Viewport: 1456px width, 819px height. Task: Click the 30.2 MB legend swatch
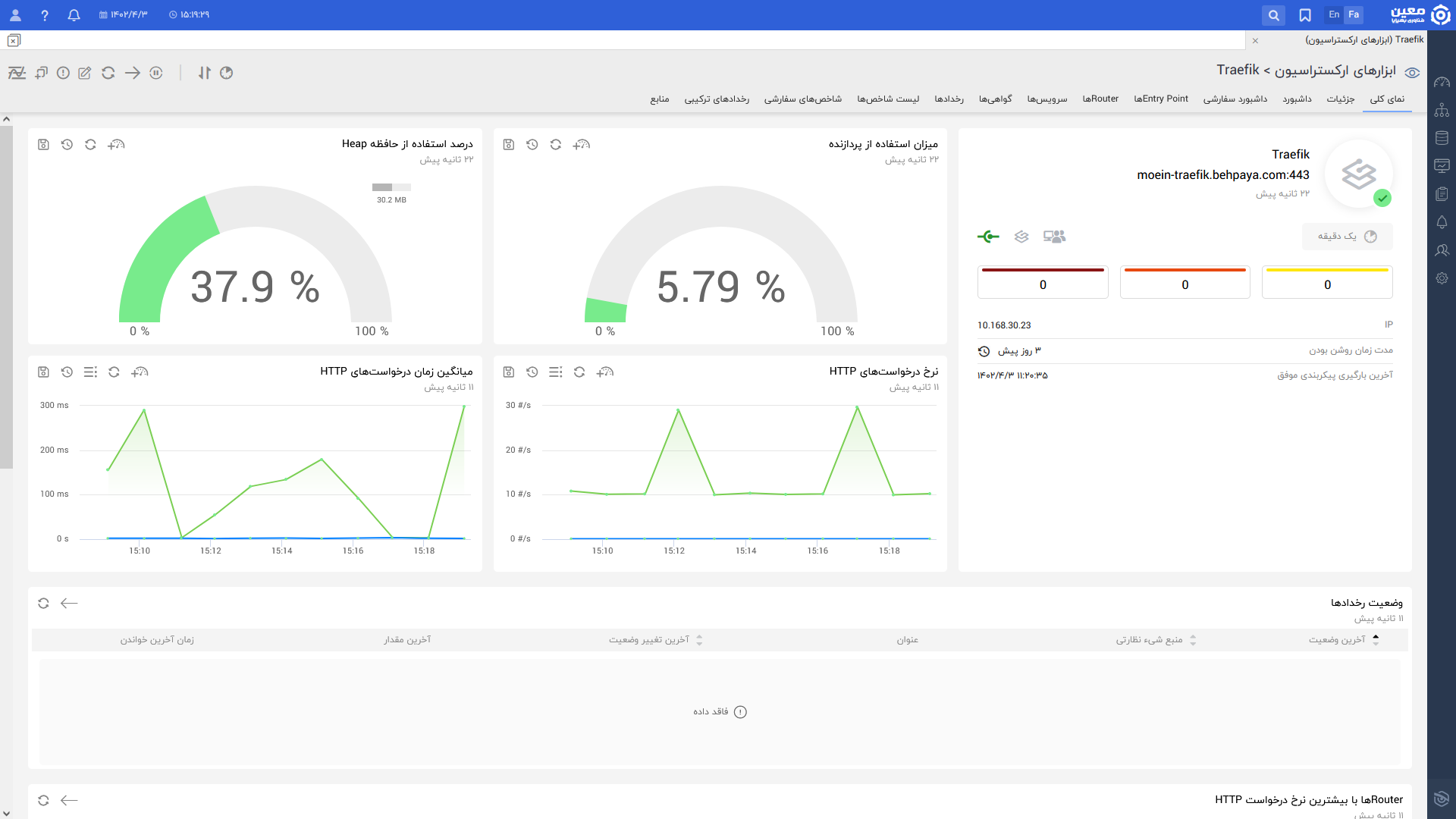point(391,187)
